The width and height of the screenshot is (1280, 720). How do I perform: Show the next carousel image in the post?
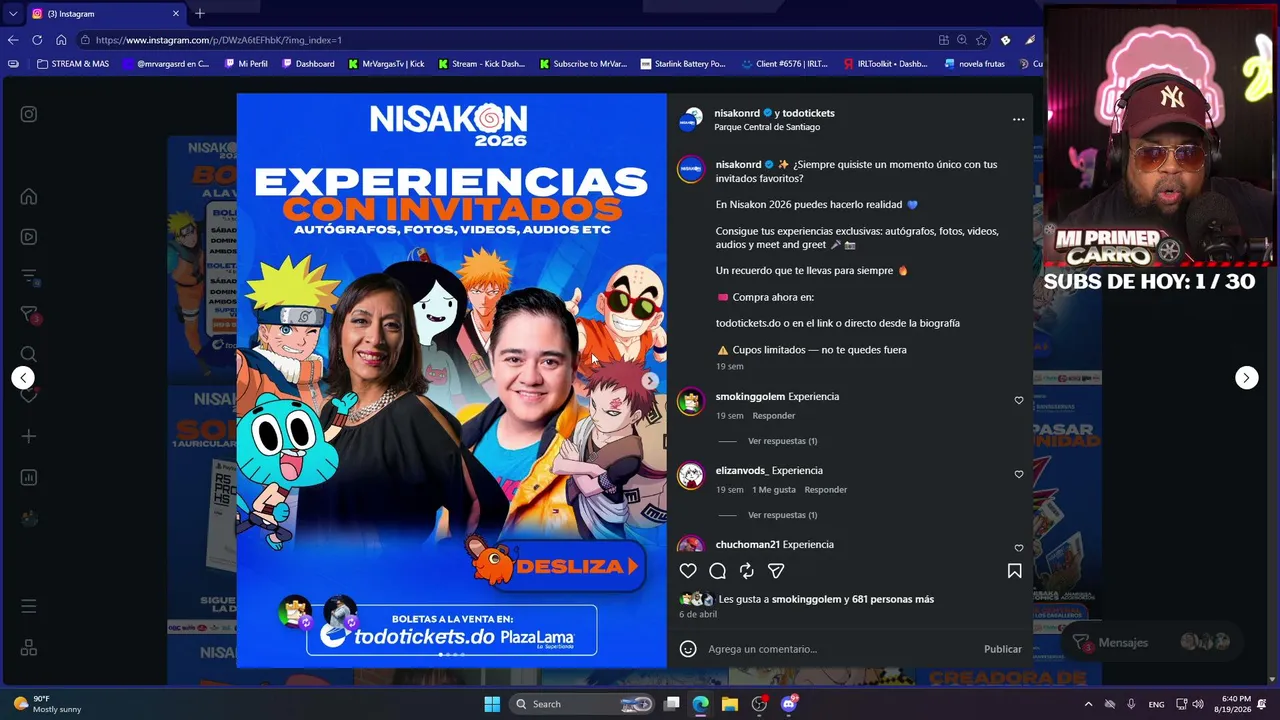click(650, 381)
